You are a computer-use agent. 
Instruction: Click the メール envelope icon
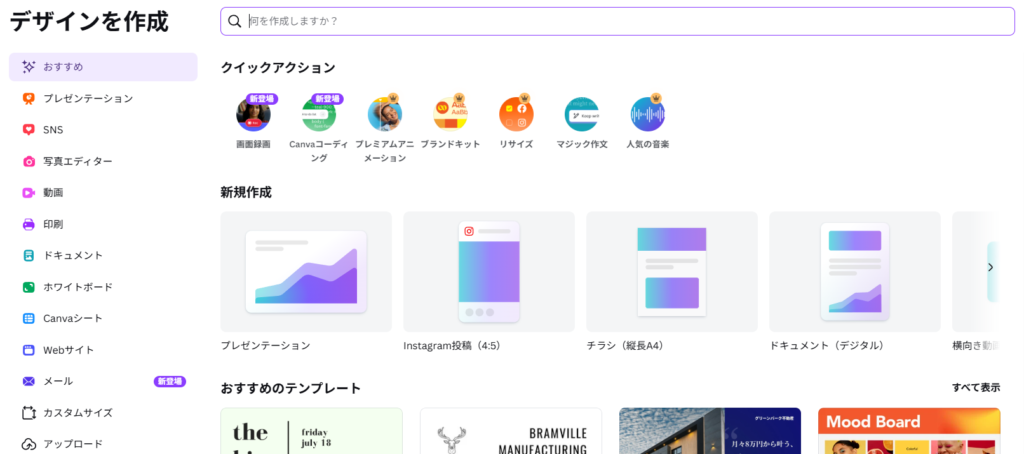[x=28, y=381]
